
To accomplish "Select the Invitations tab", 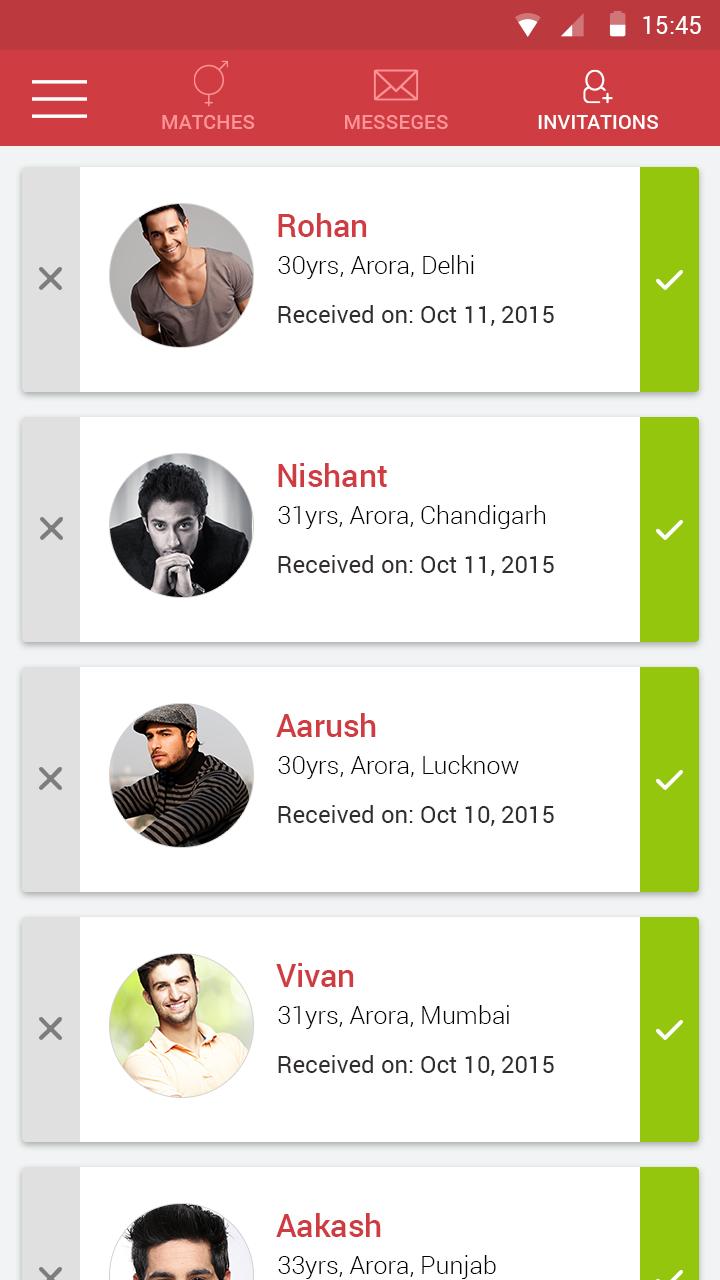I will point(597,98).
